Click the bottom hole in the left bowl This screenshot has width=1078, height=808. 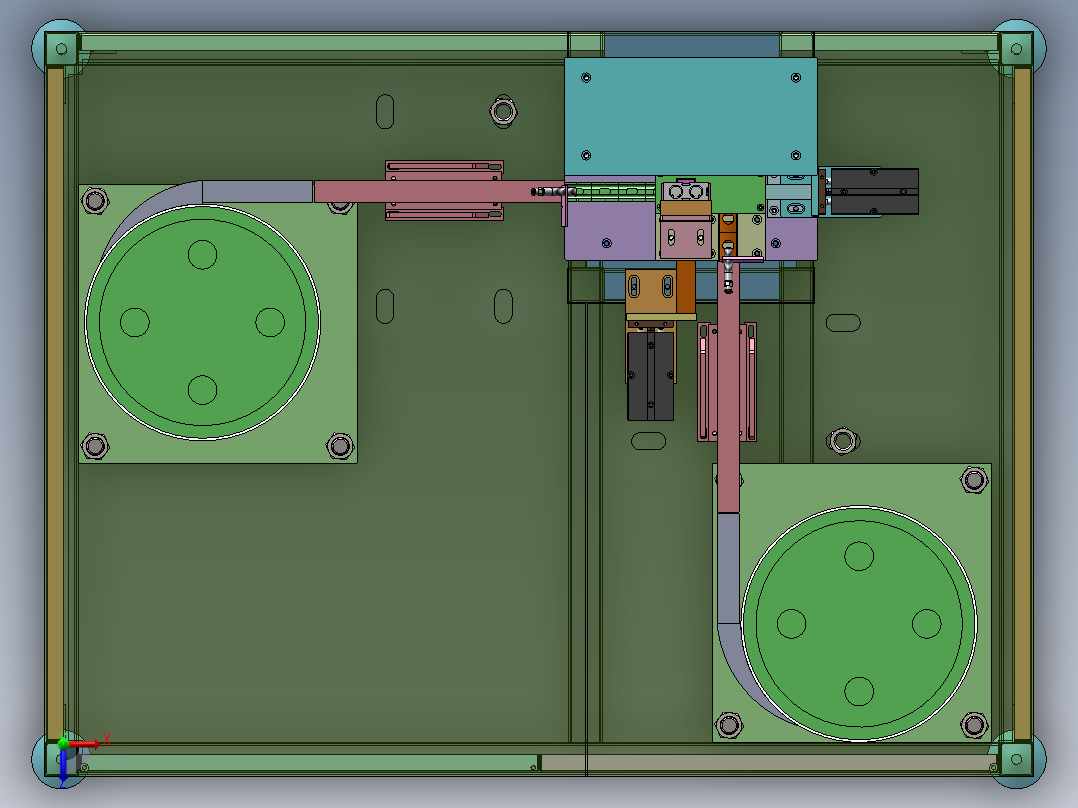202,390
